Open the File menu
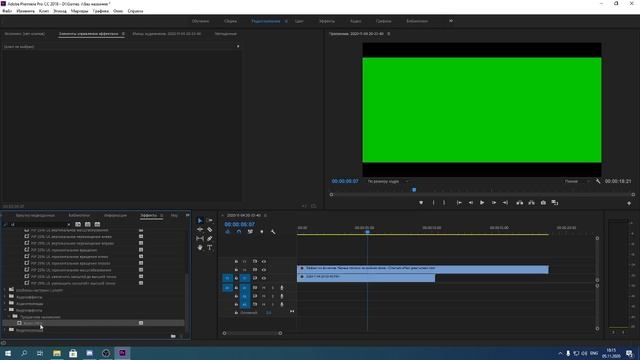This screenshot has width=640, height=360. click(x=7, y=11)
